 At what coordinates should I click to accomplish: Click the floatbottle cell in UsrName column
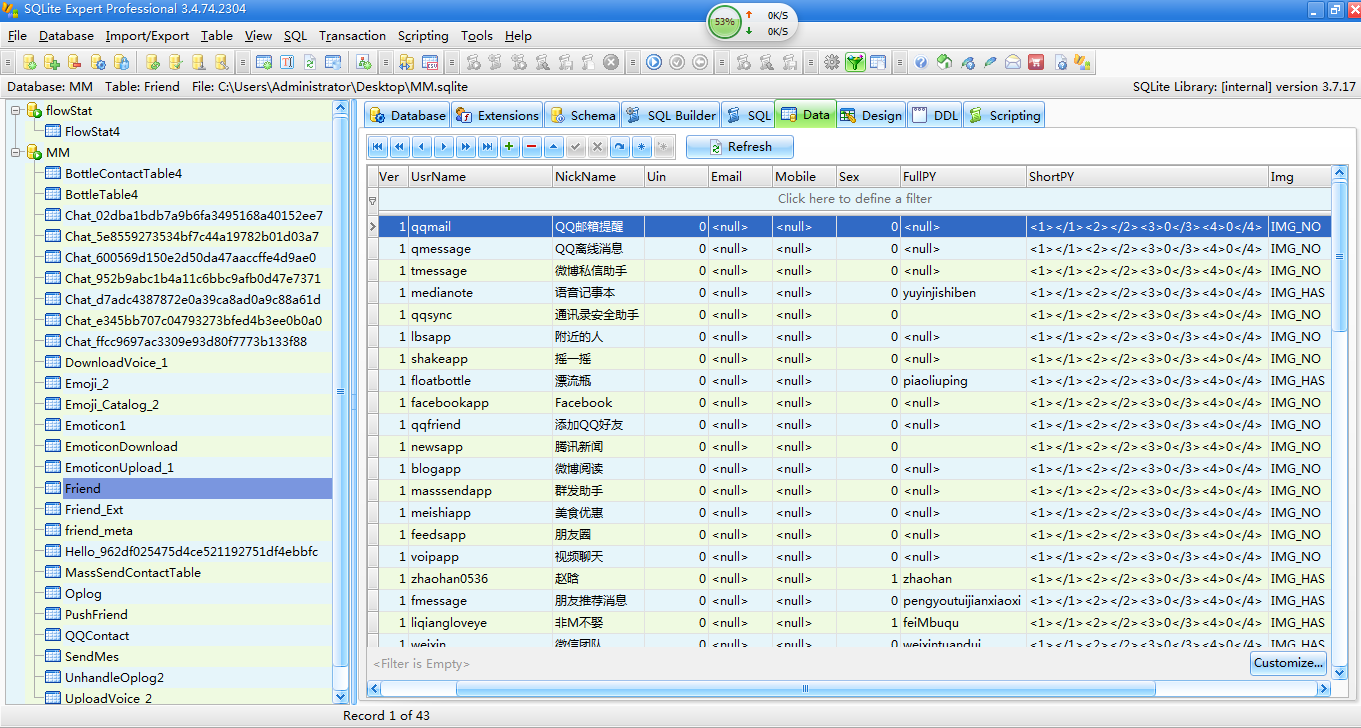pos(480,381)
